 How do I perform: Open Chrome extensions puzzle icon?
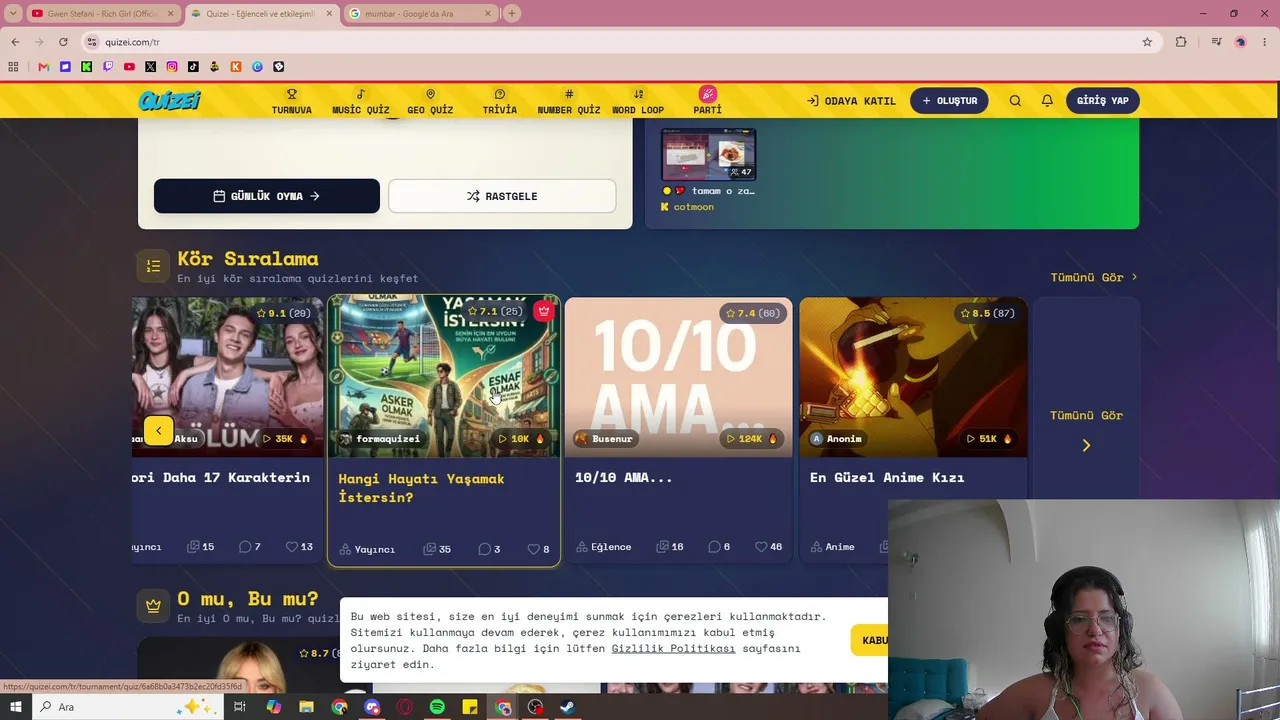[x=1181, y=42]
